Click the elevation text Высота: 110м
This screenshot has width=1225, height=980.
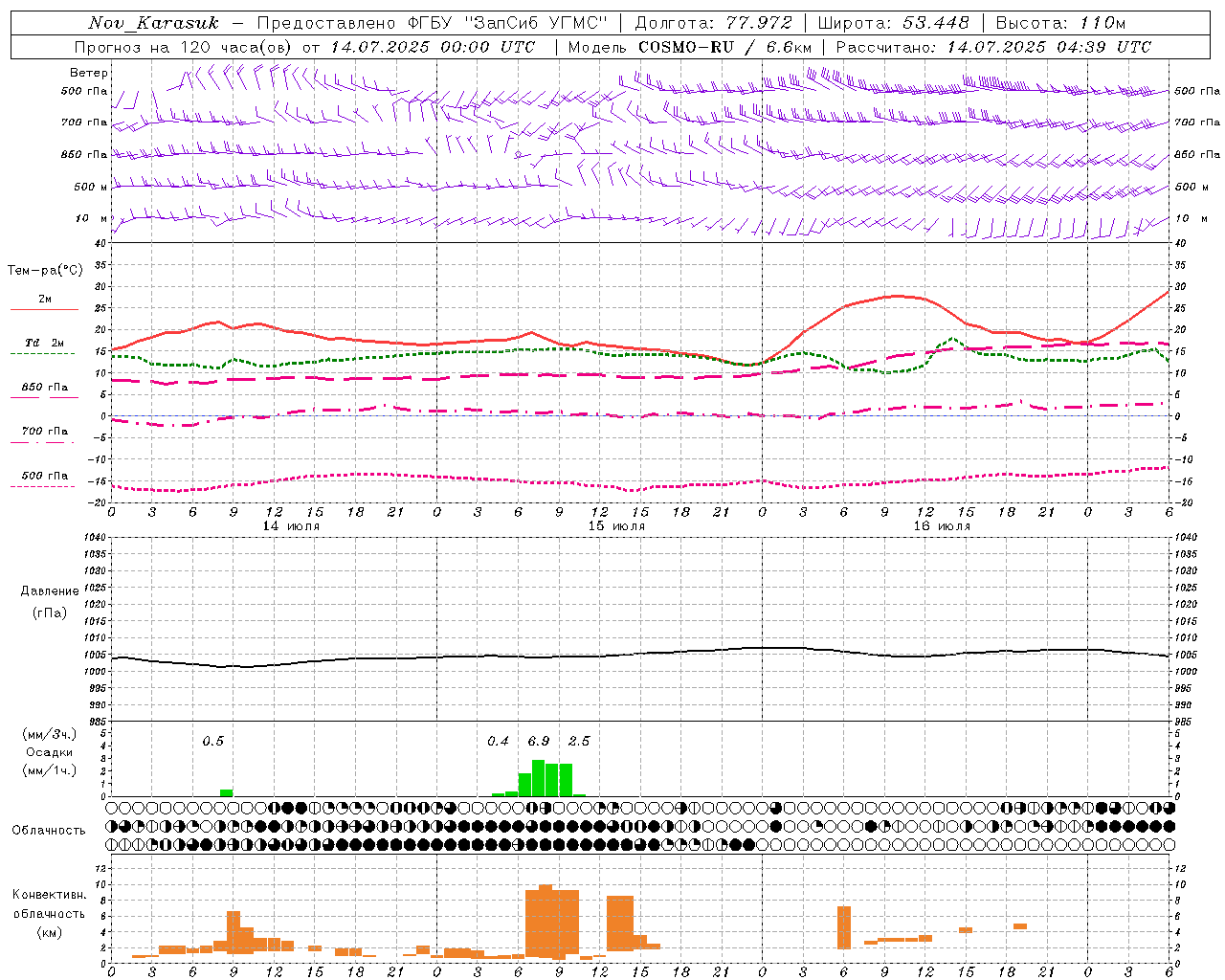click(1060, 23)
